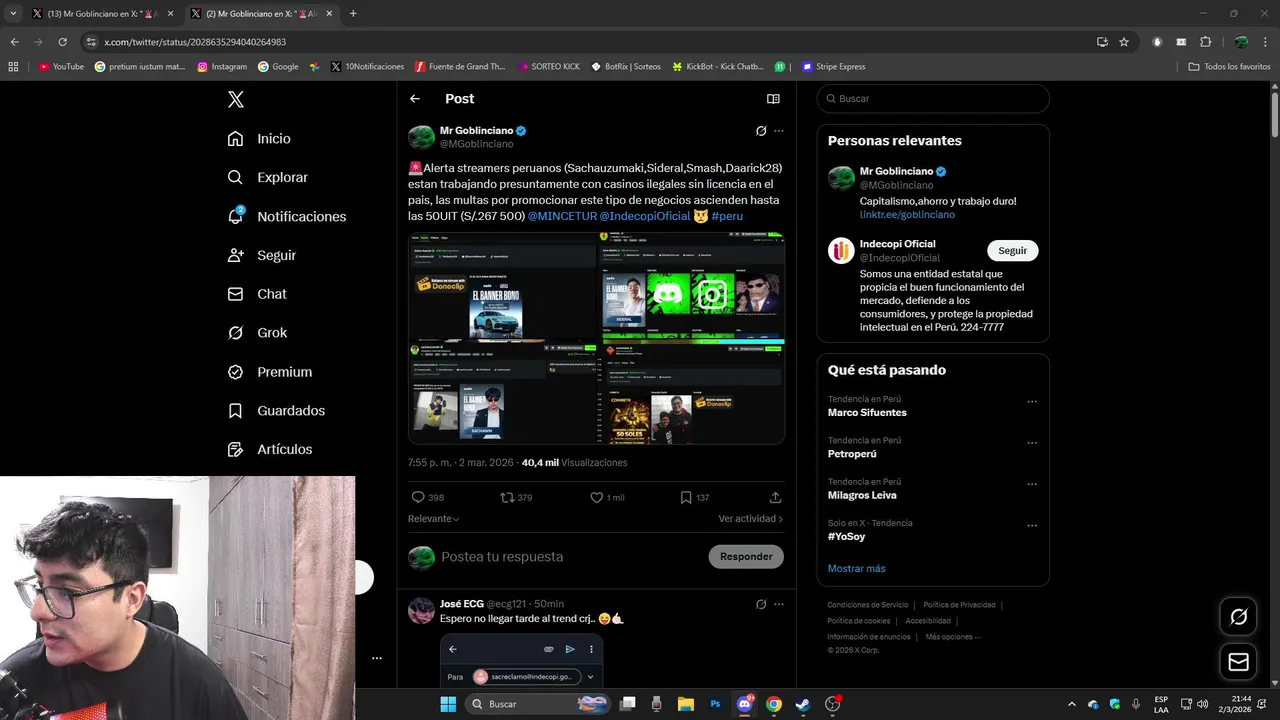The height and width of the screenshot is (720, 1280).
Task: Click the Buscar search field on X
Action: coord(933,99)
